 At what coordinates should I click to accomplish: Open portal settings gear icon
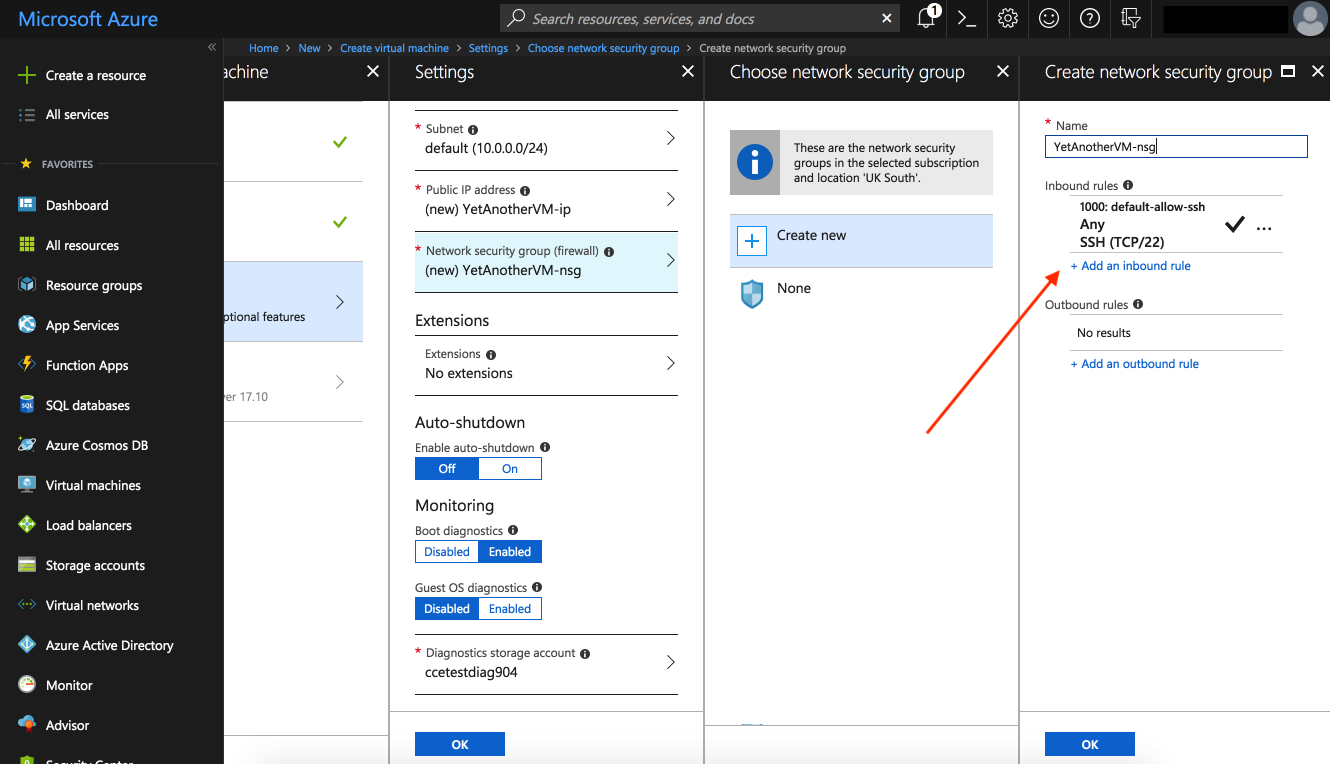point(1008,18)
